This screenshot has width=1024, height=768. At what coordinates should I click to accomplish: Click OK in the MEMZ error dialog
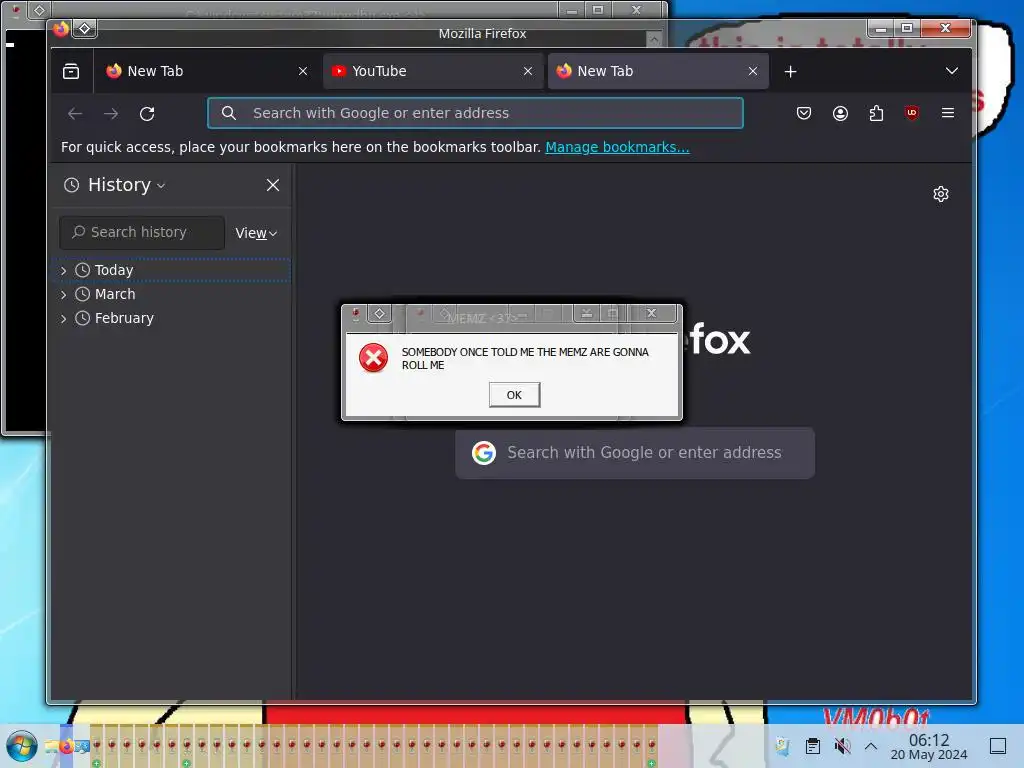click(515, 395)
